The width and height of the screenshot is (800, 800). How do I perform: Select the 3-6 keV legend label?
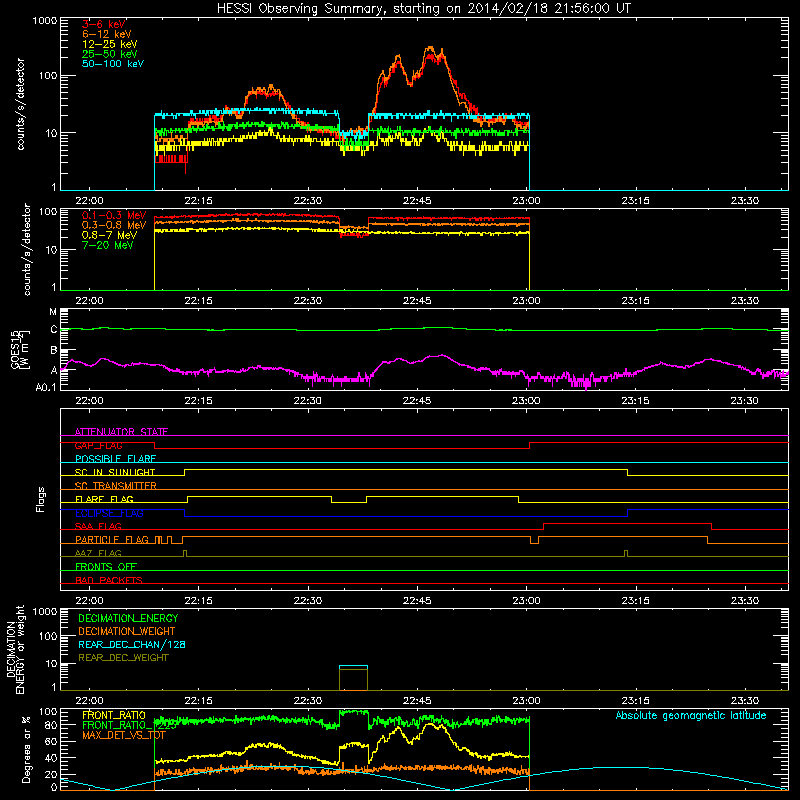tap(104, 24)
